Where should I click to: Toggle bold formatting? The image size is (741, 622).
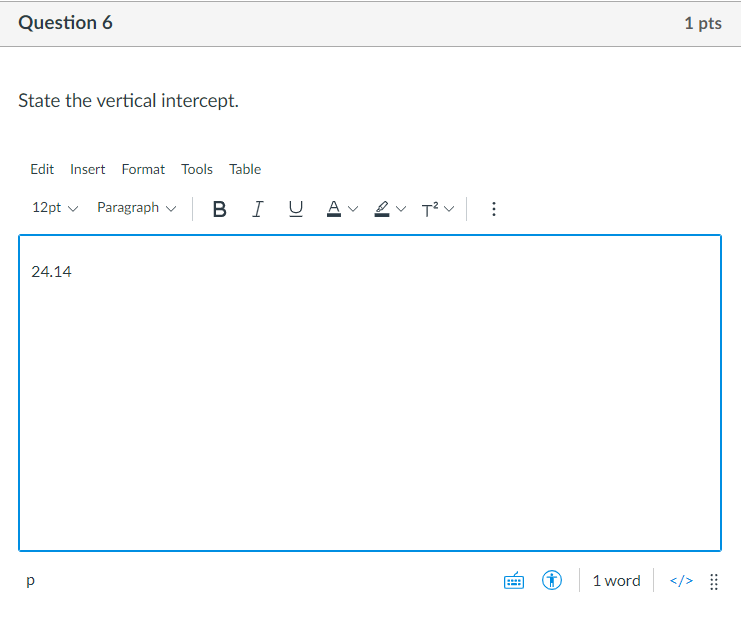coord(219,208)
